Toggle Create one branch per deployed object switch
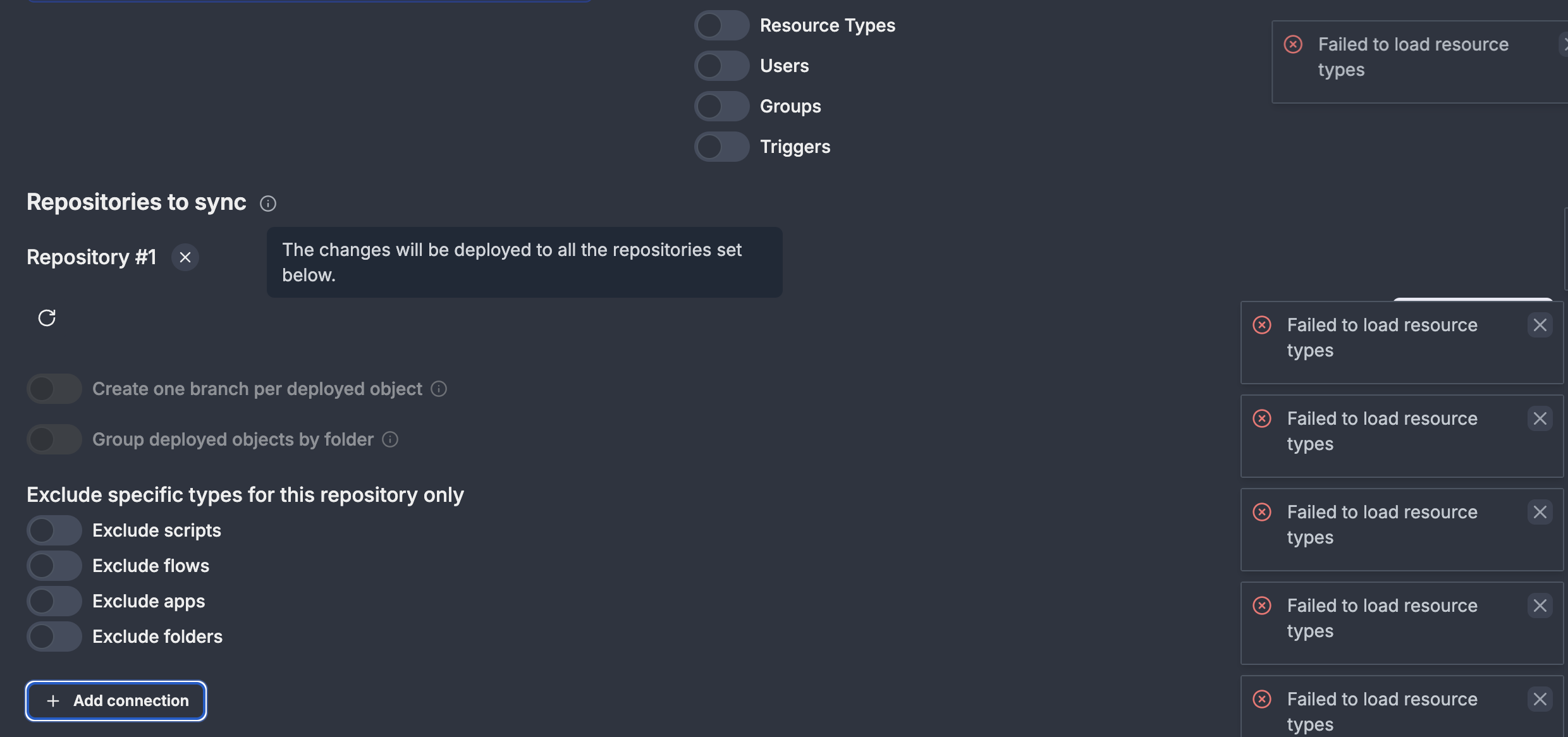The image size is (1568, 737). pos(54,389)
